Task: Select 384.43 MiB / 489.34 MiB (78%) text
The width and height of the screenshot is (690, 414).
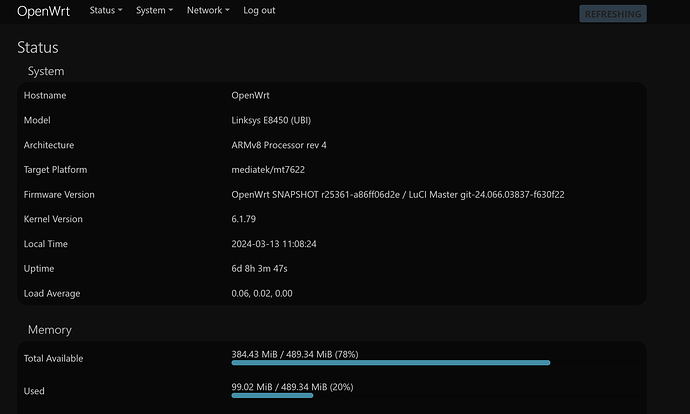Action: pos(295,354)
